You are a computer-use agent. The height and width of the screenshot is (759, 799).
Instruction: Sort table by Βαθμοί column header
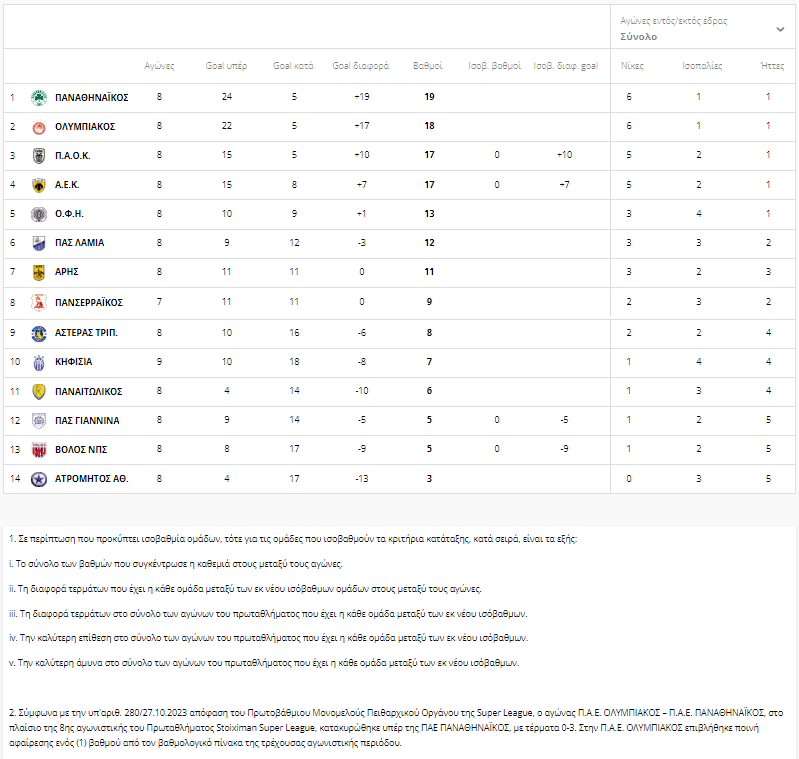(x=428, y=66)
